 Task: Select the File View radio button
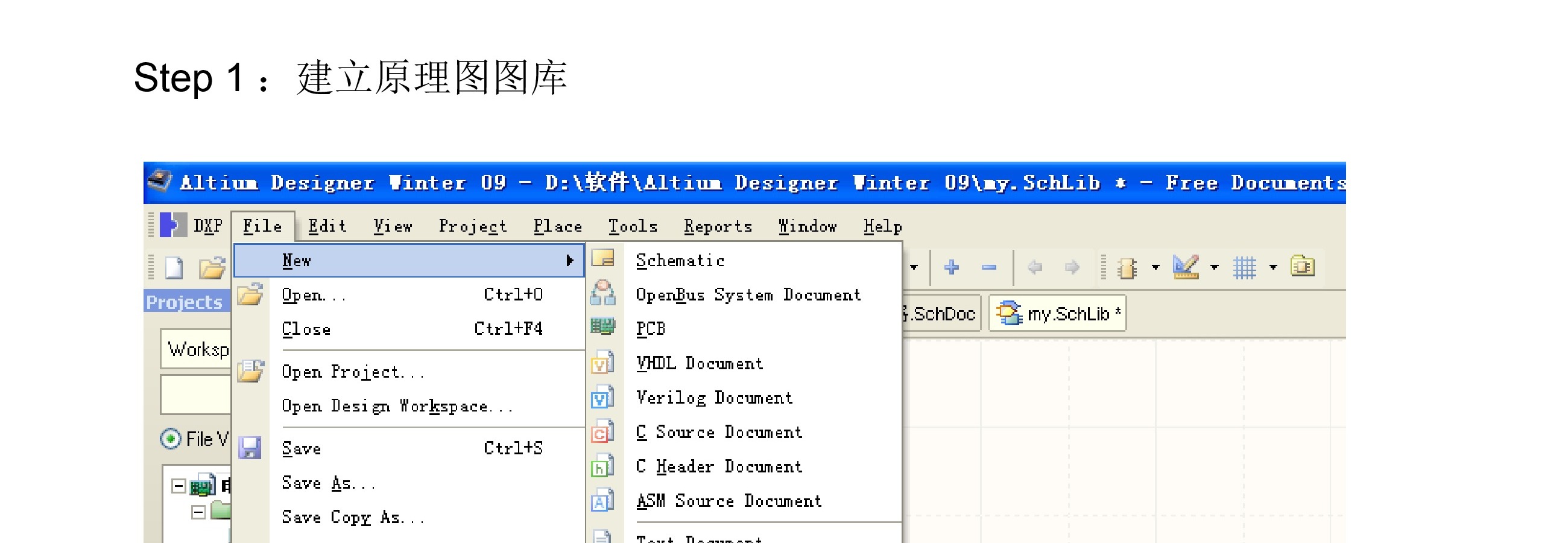(171, 438)
